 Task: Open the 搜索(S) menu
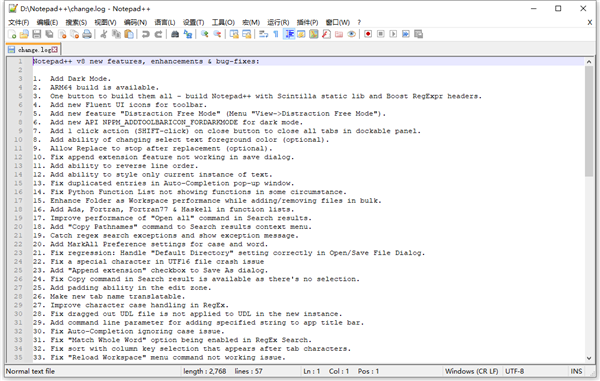76,23
